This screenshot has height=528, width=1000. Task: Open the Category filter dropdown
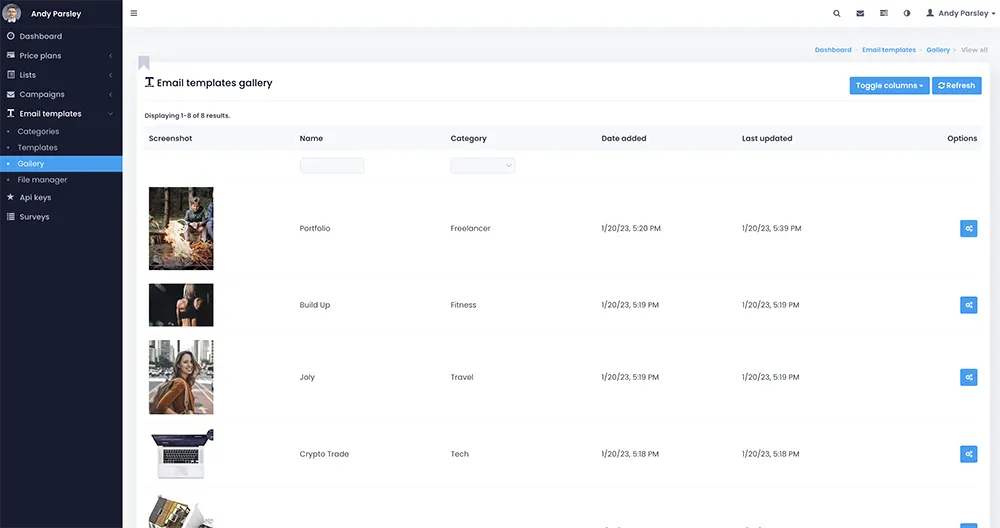483,166
